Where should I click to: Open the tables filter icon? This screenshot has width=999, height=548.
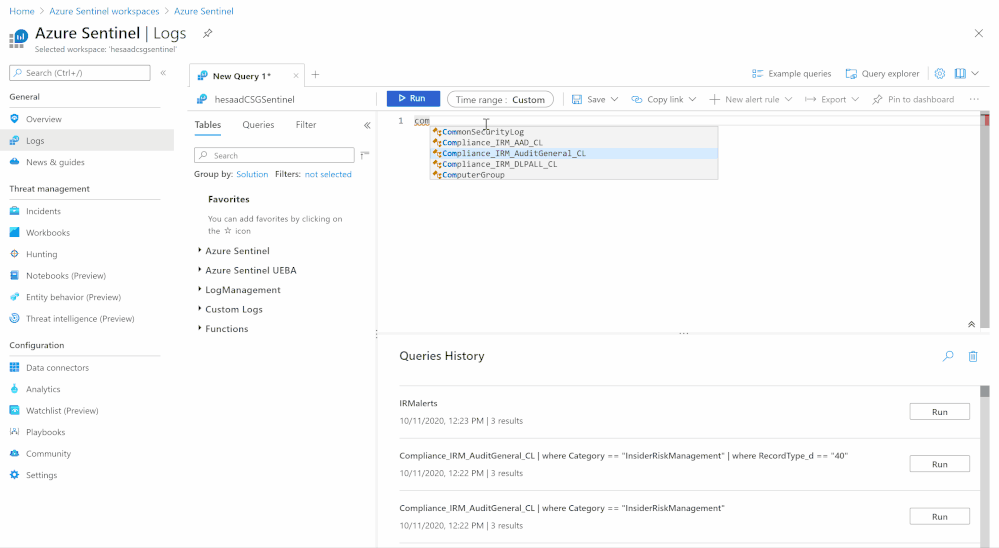[x=364, y=155]
